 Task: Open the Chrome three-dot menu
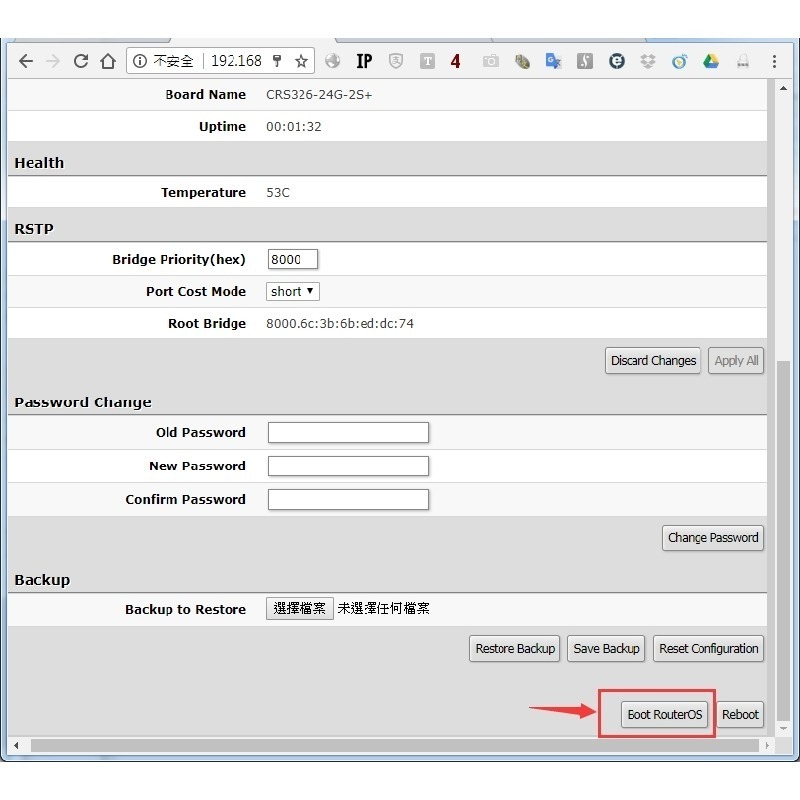tap(774, 61)
